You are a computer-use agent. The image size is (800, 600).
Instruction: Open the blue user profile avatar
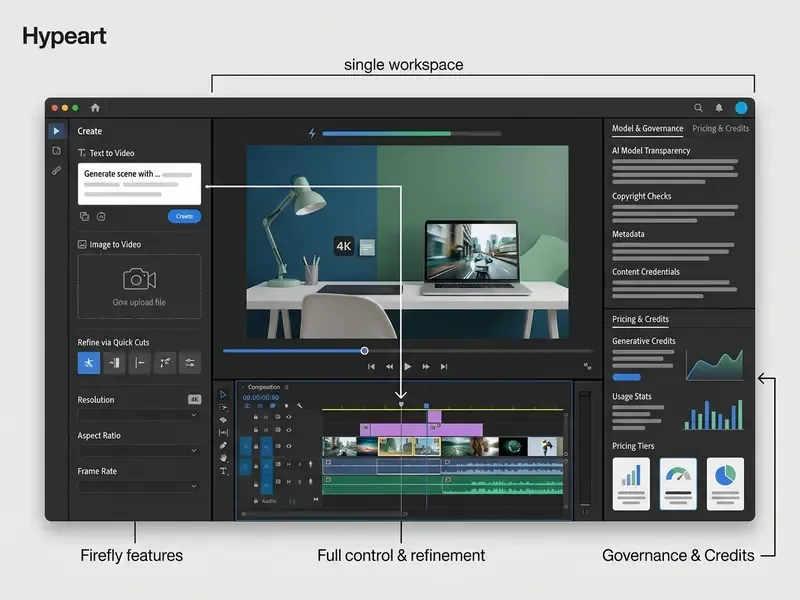[741, 108]
